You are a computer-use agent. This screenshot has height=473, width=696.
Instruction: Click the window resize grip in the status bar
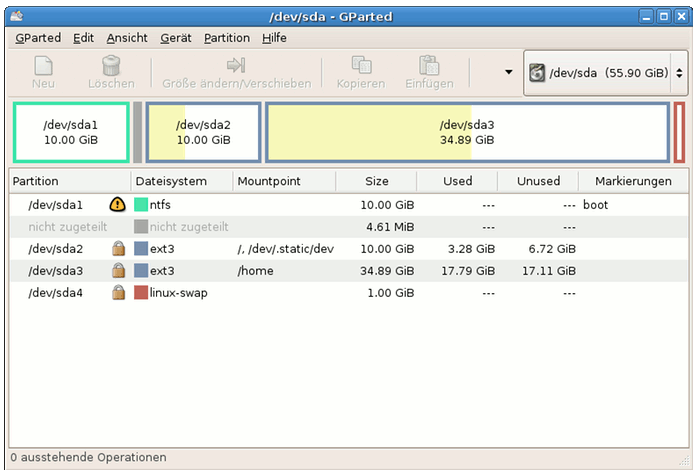click(x=684, y=461)
